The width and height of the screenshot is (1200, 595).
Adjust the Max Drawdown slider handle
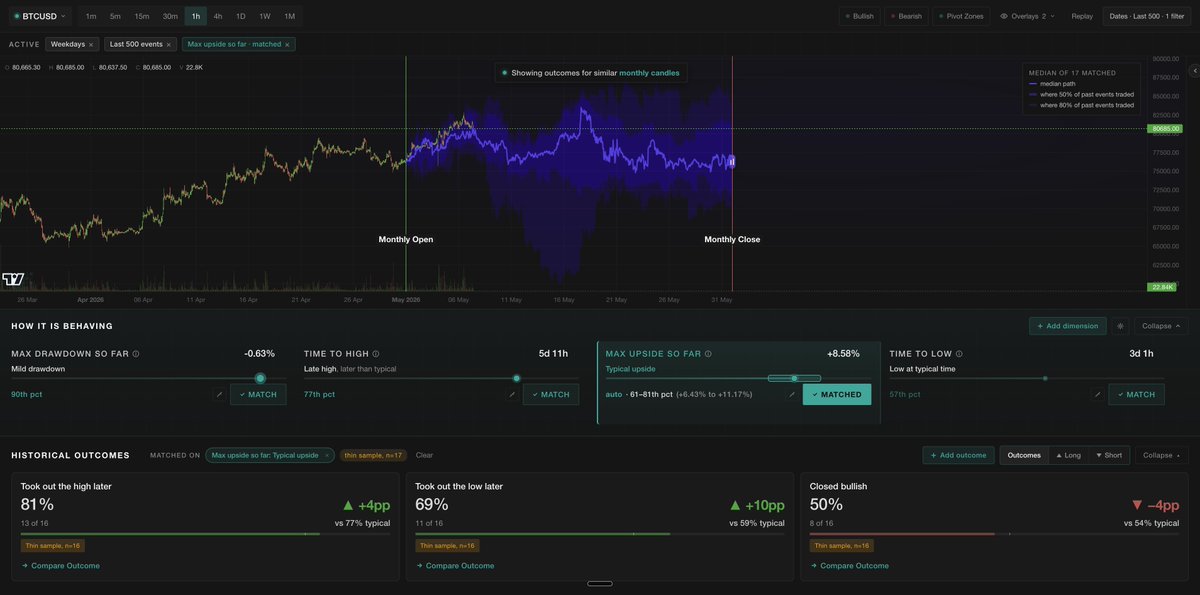tap(260, 378)
